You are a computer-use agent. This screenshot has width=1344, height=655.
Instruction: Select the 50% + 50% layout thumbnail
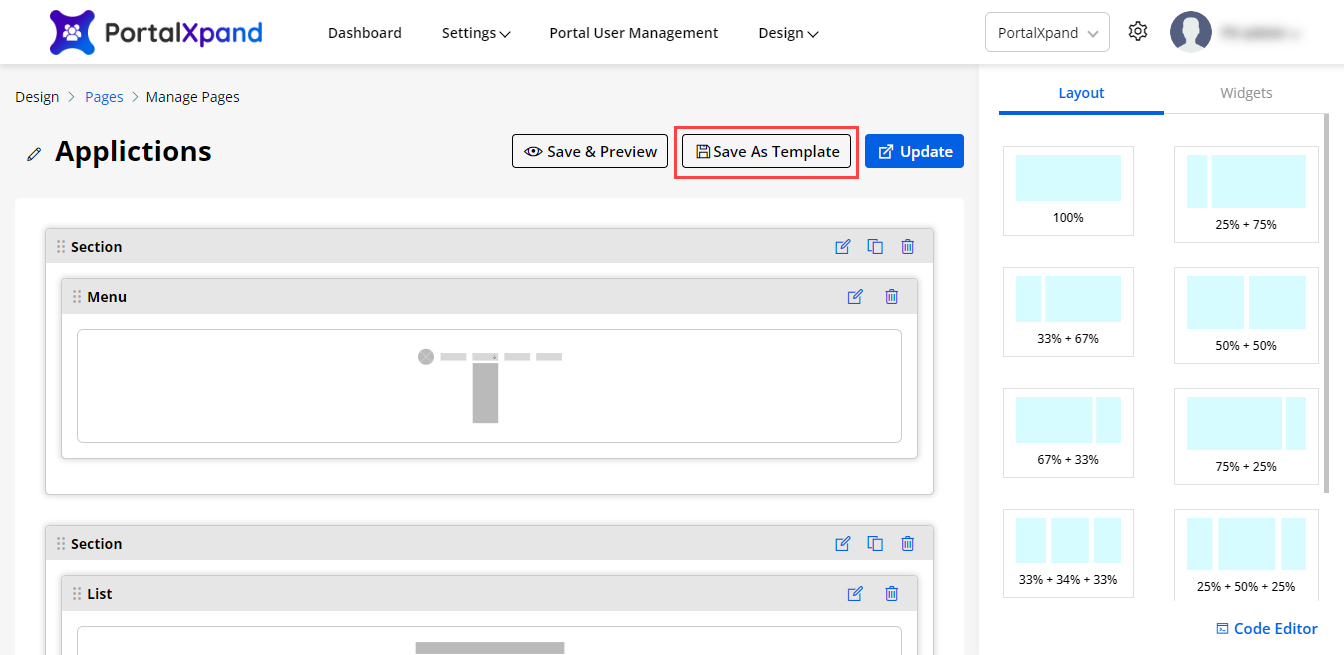click(x=1246, y=313)
